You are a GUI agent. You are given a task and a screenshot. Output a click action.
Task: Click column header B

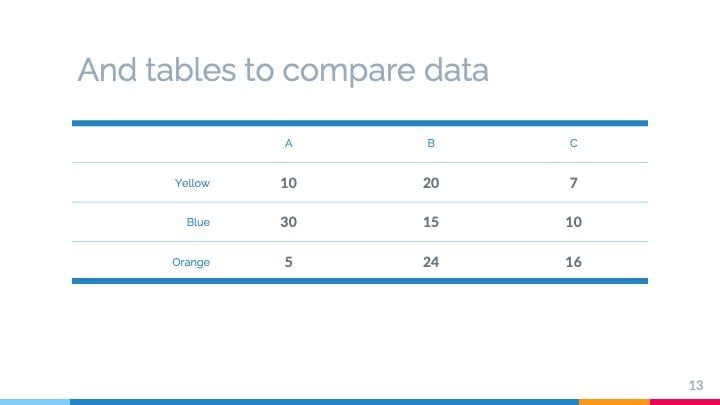pyautogui.click(x=431, y=143)
